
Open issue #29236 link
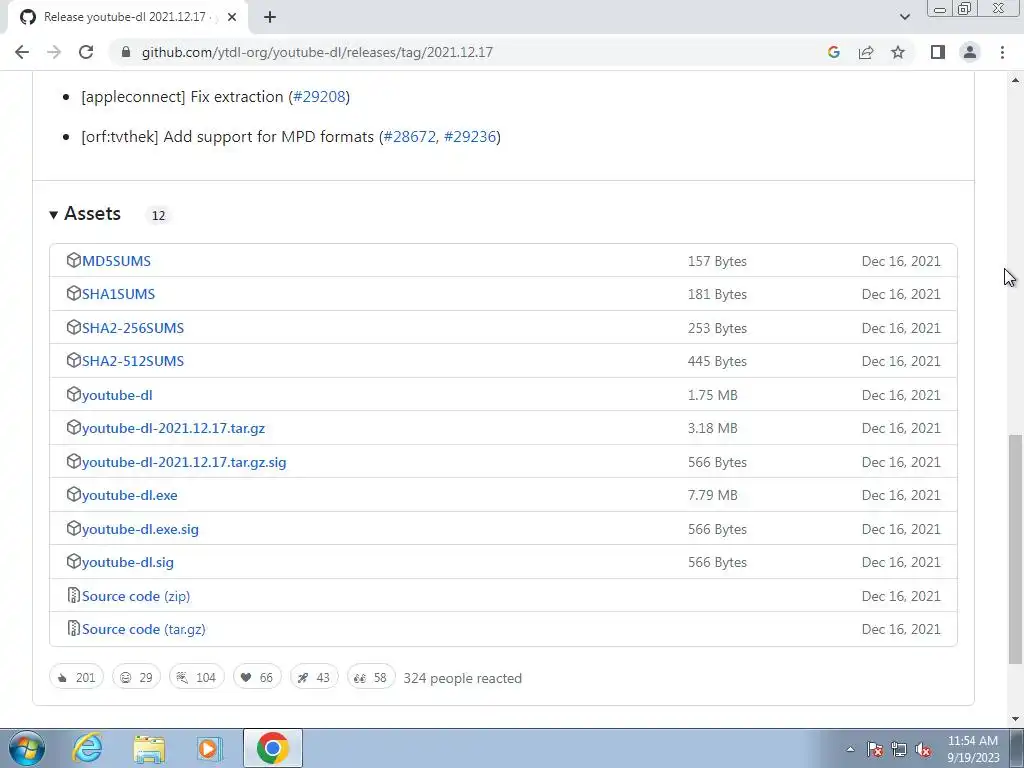470,136
